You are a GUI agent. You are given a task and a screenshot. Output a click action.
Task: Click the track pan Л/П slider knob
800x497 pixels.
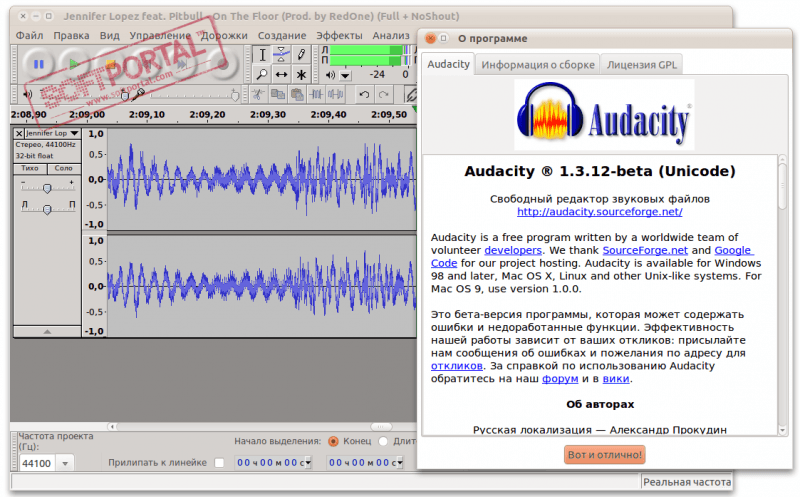click(47, 209)
